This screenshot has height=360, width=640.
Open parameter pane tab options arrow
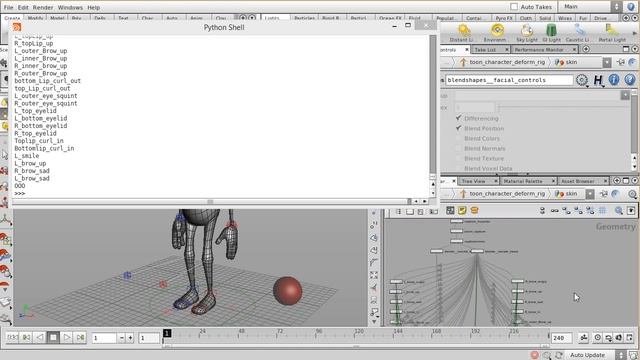[x=635, y=49]
